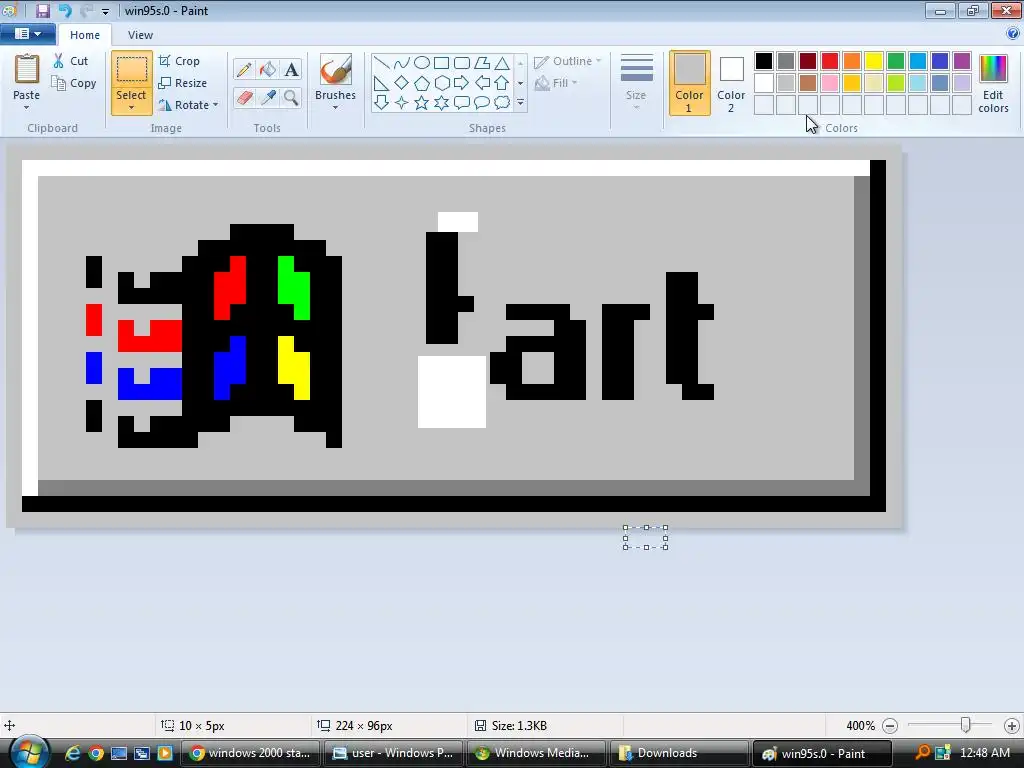Expand the Select dropdown arrow
The width and height of the screenshot is (1024, 768).
point(131,108)
